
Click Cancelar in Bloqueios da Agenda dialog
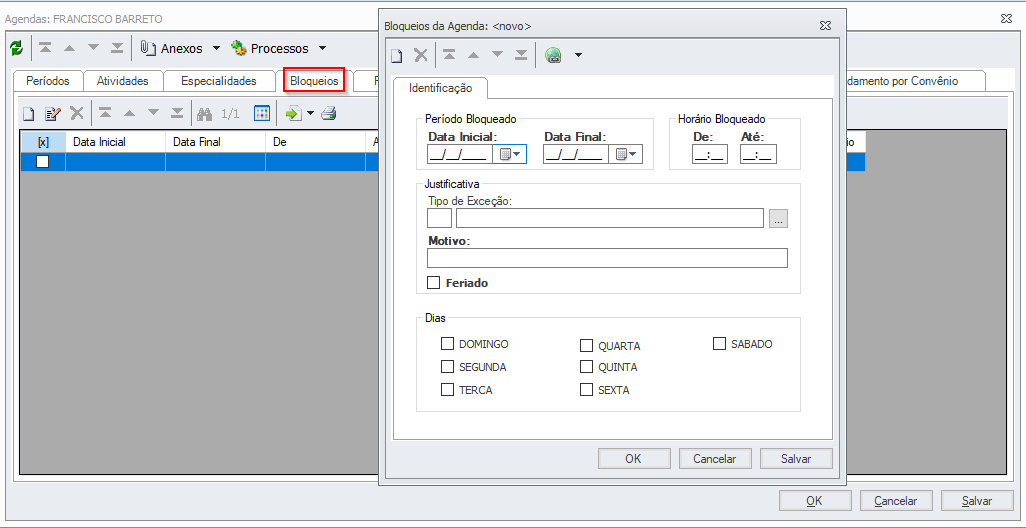click(715, 459)
